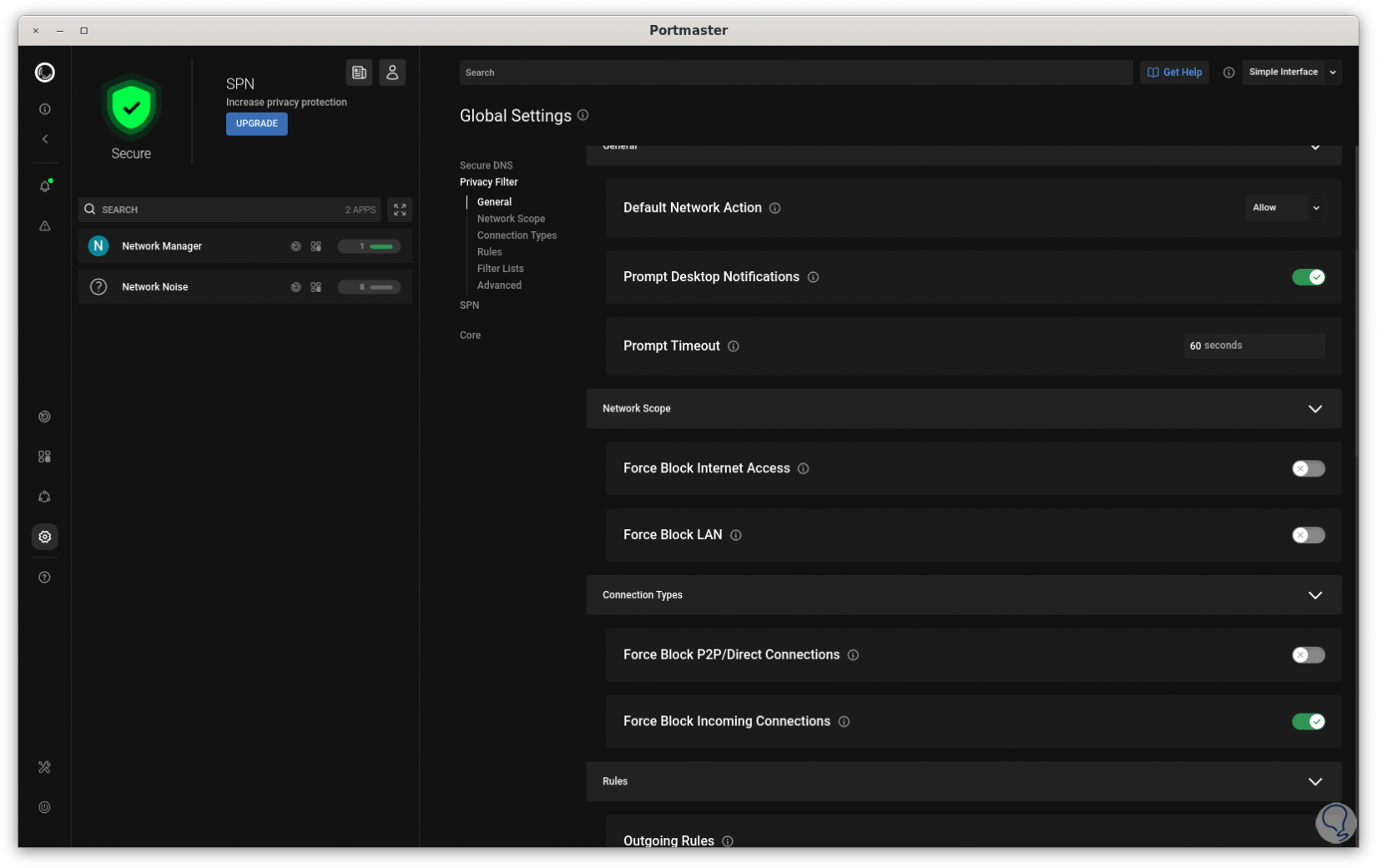The image size is (1377, 868).
Task: Jump to General under Privacy Filter
Action: coord(495,202)
